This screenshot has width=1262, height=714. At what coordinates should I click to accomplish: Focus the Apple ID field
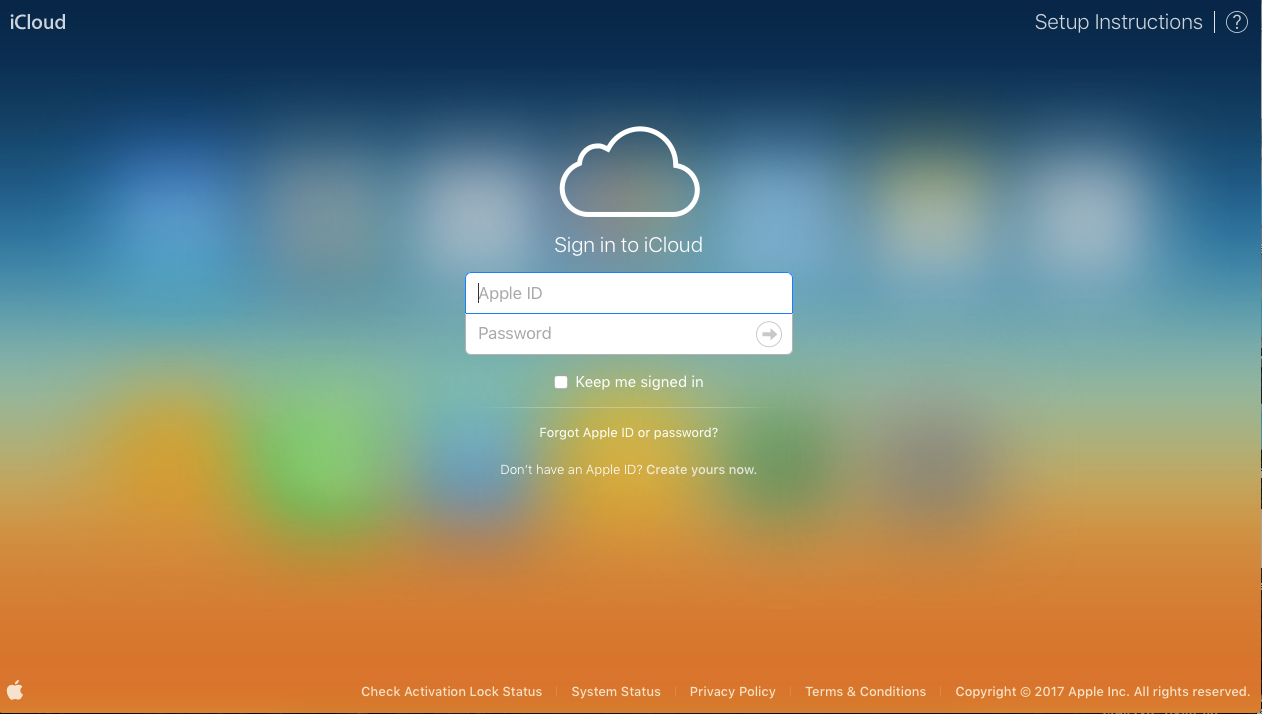tap(629, 293)
